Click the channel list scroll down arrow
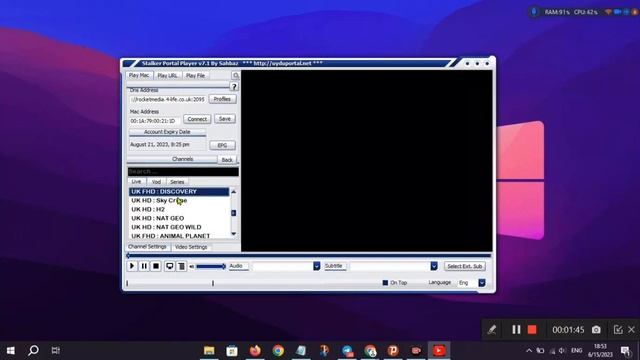 coord(233,234)
